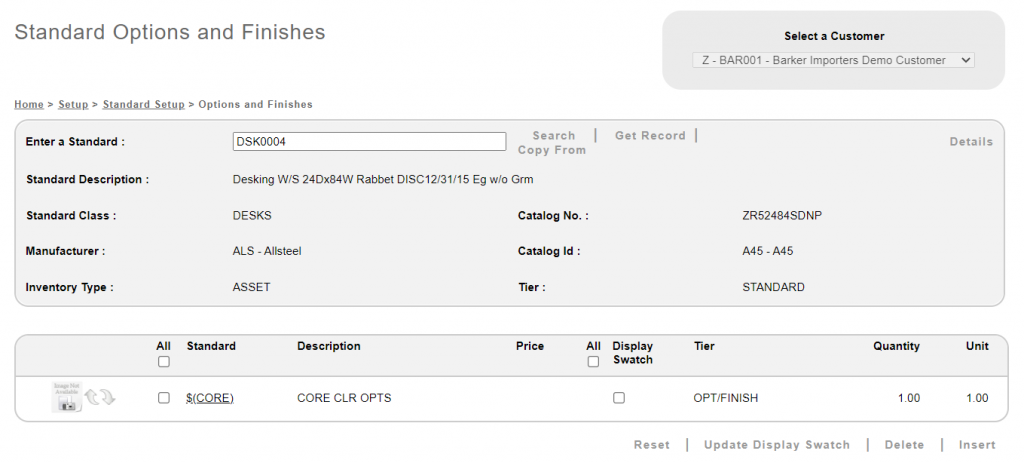Screen dimensions: 1024x463
Task: Open the Details link
Action: pos(971,142)
